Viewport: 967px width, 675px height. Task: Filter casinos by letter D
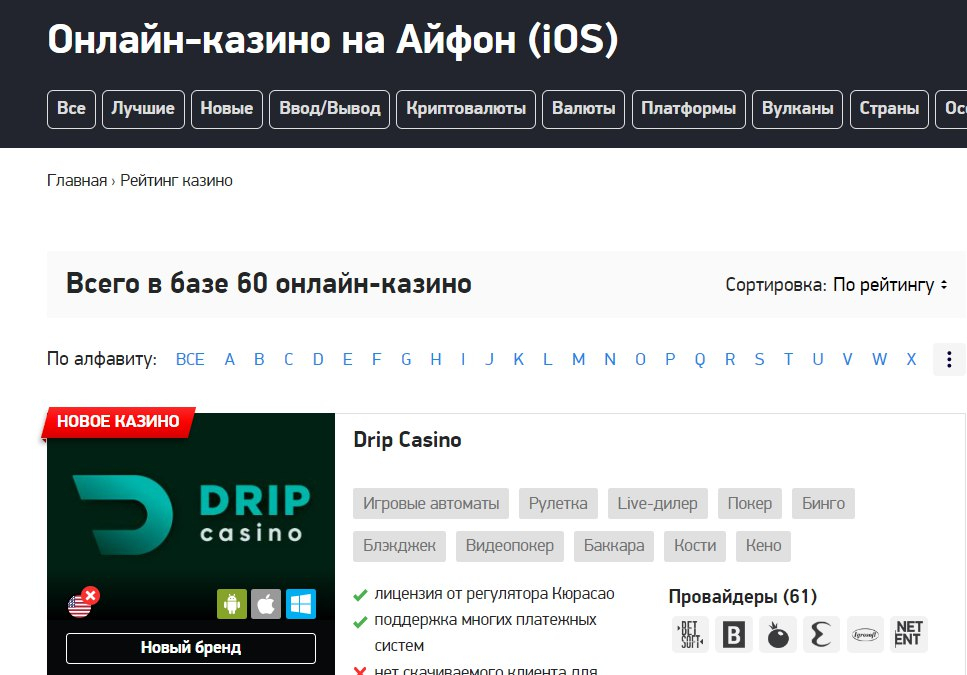[318, 359]
